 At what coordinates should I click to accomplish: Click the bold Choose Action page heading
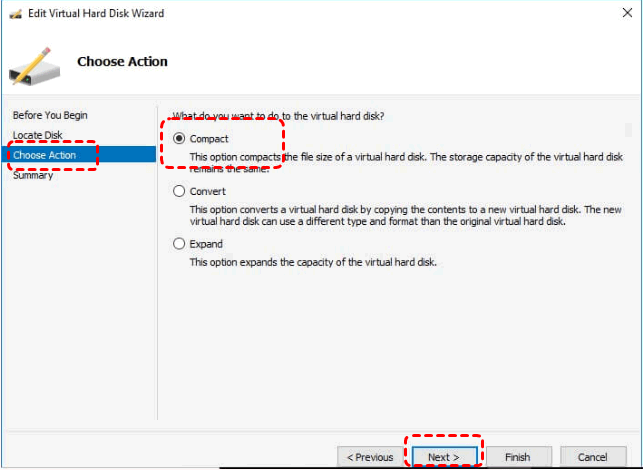[x=122, y=62]
